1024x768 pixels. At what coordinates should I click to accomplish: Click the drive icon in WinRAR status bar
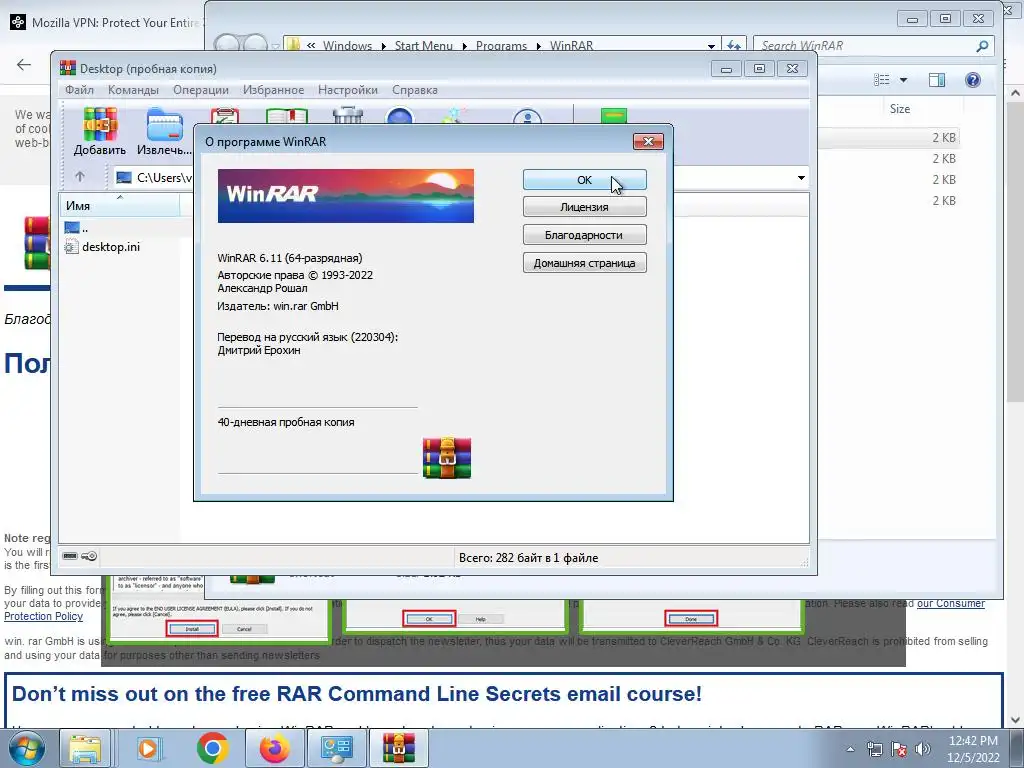(x=70, y=556)
